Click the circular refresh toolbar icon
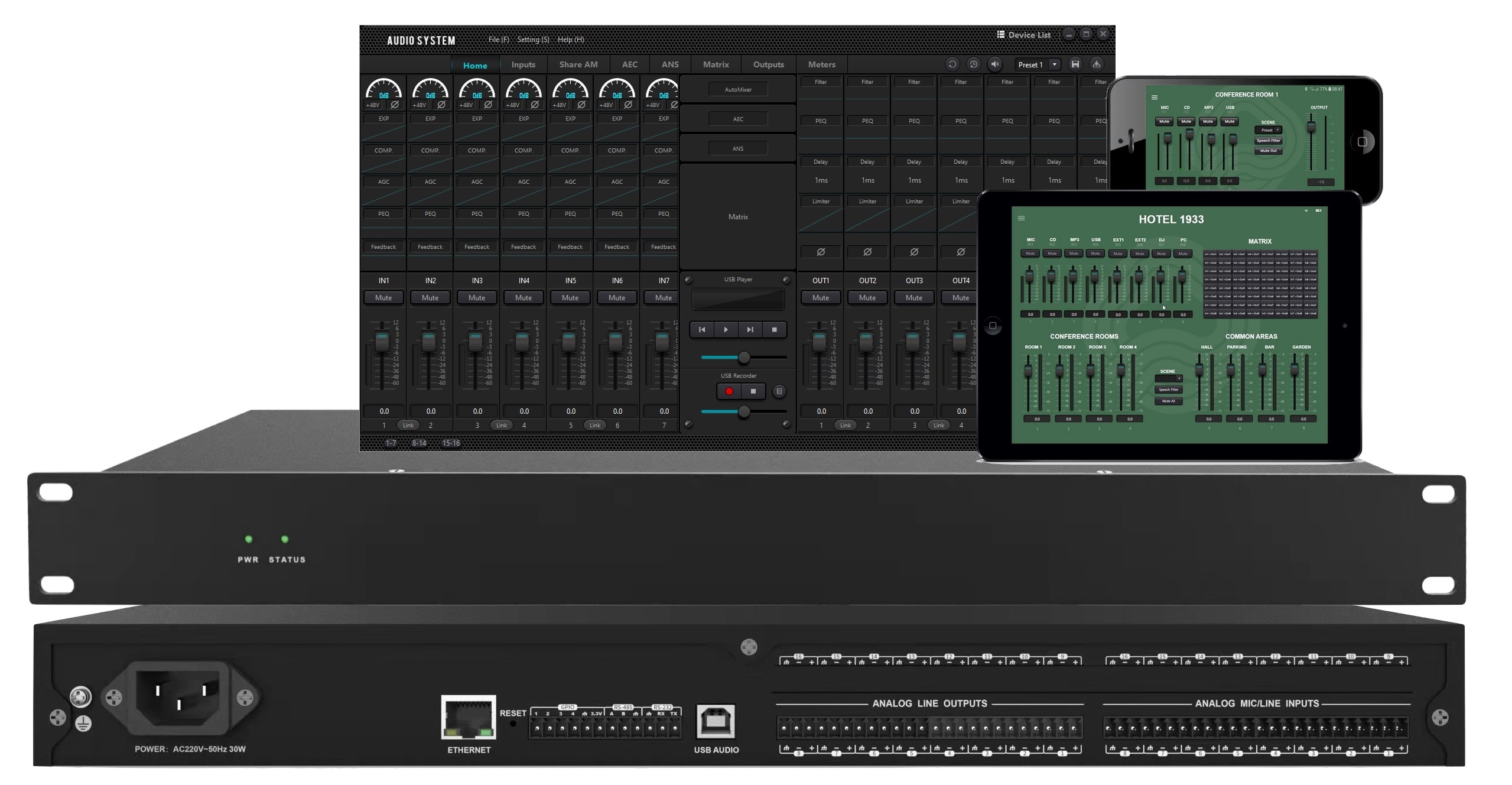 (x=952, y=64)
